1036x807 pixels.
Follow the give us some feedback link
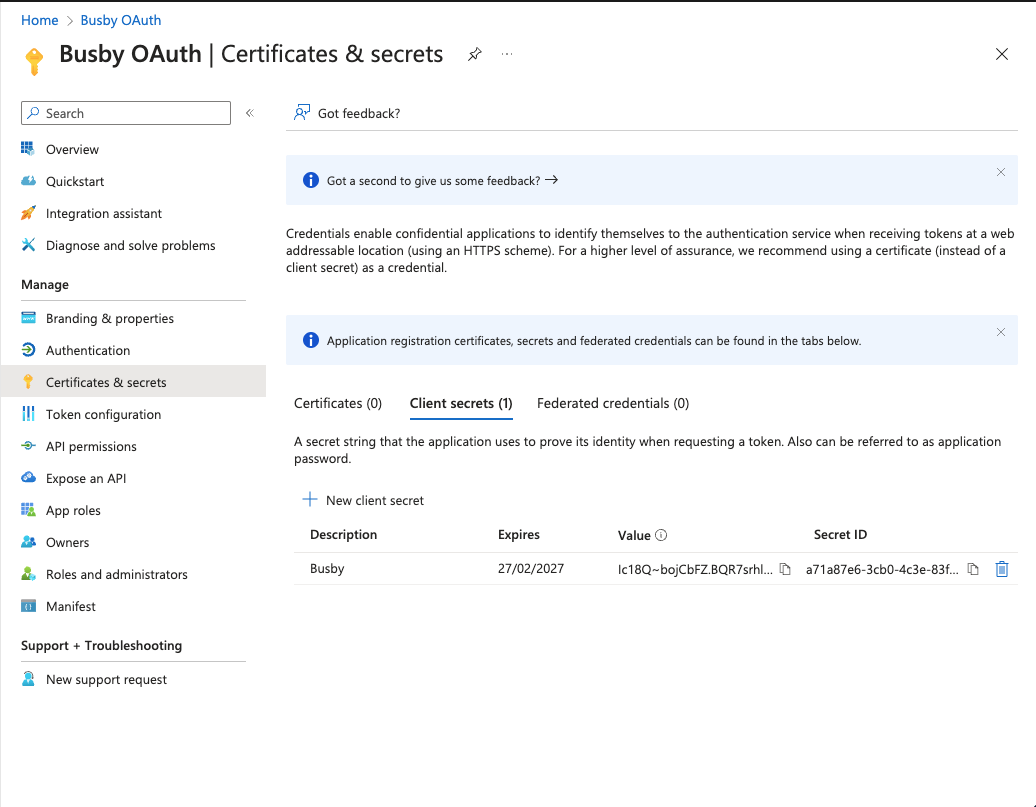click(x=442, y=180)
